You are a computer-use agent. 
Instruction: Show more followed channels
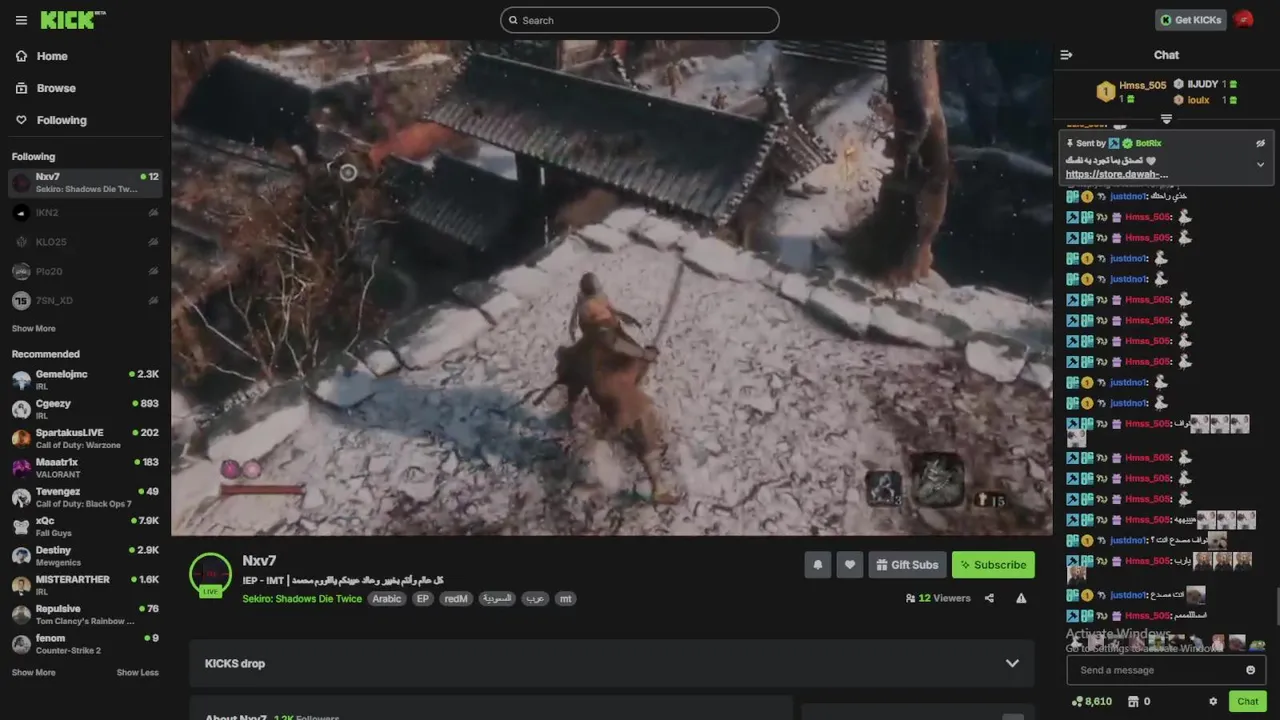pos(33,328)
